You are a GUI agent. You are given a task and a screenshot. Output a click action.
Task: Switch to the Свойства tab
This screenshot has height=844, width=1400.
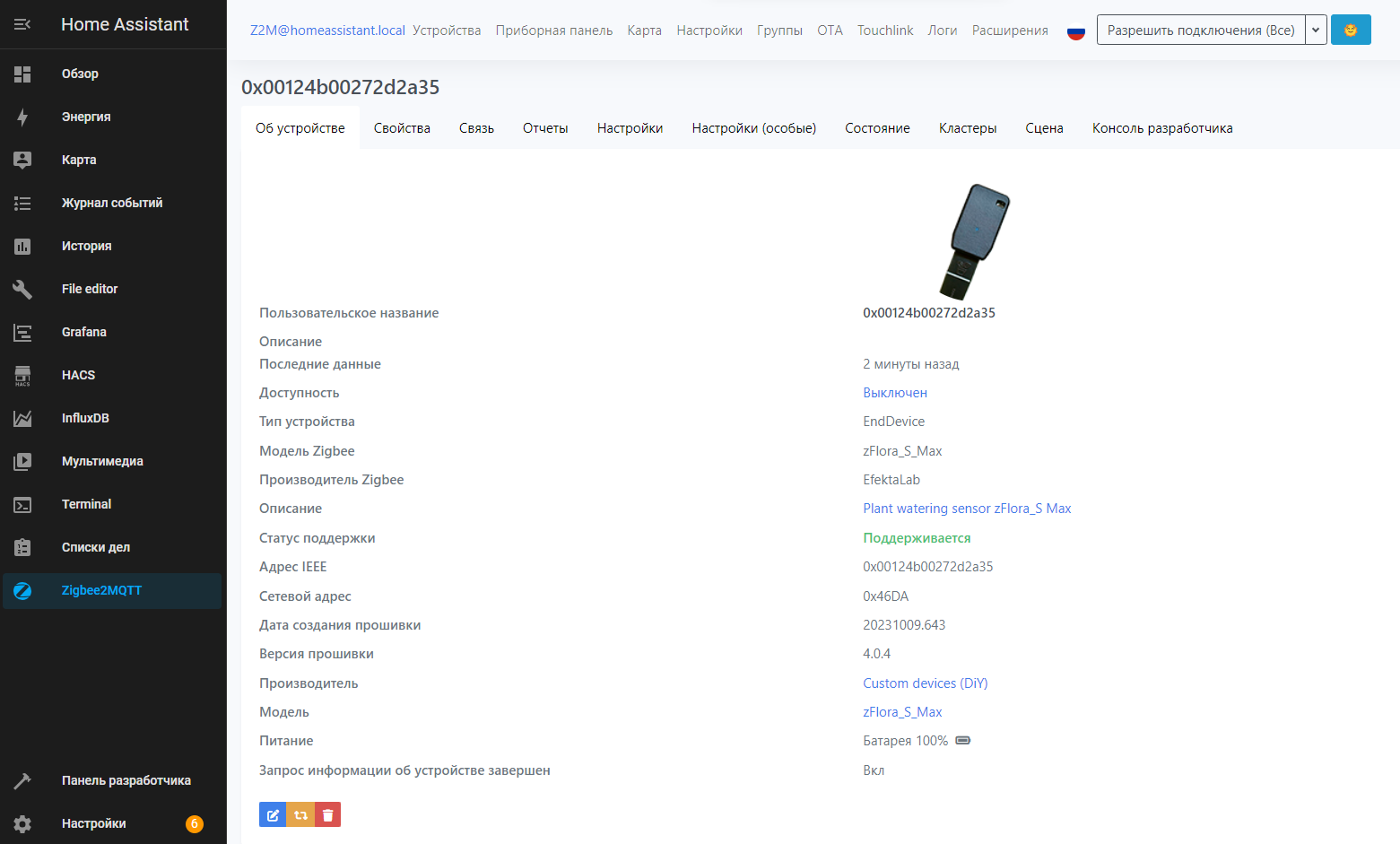tap(402, 128)
